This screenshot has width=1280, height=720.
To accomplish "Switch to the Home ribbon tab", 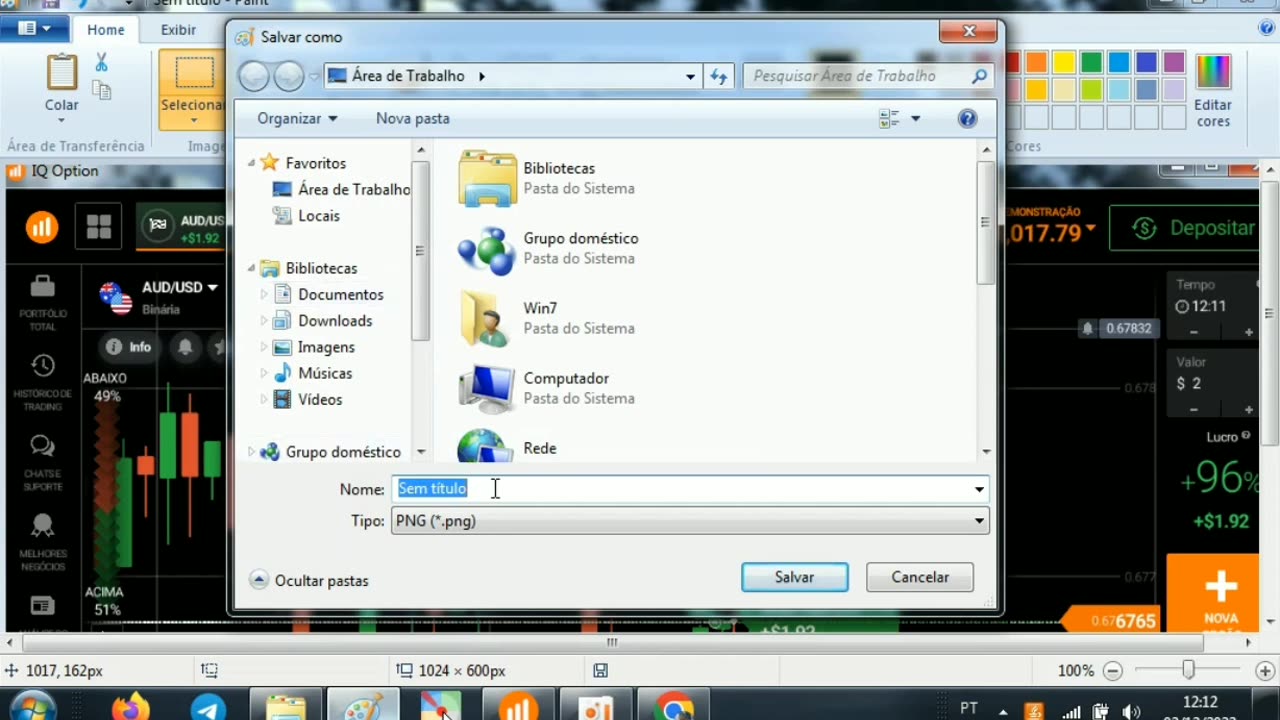I will 106,30.
